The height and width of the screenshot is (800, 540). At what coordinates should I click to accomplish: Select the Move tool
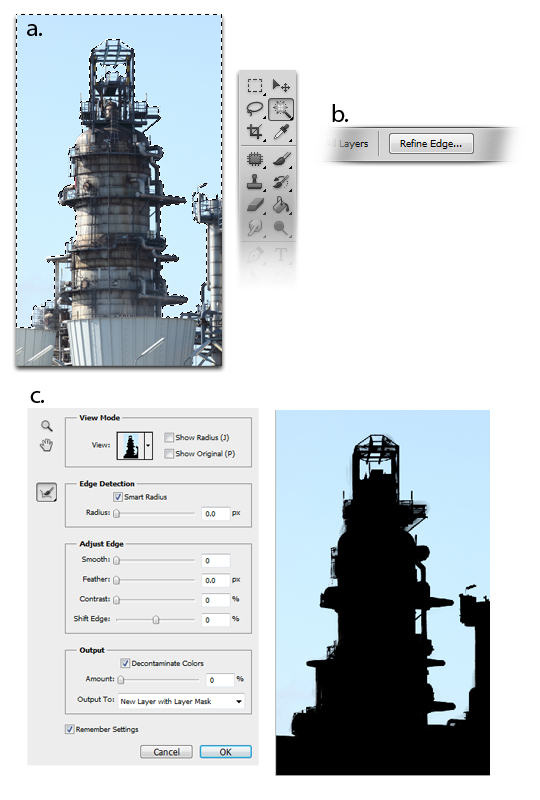click(281, 85)
